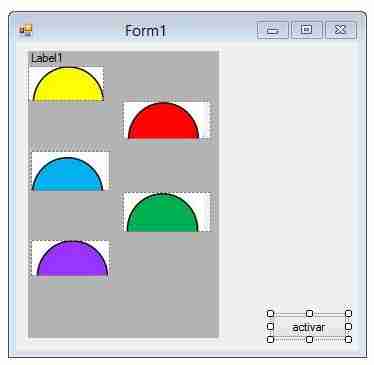Select the green semicircle picture box
The height and width of the screenshot is (365, 374).
(167, 212)
